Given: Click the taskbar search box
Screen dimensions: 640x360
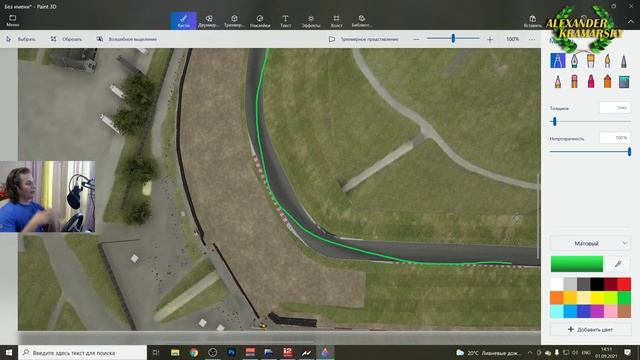Looking at the screenshot, I should [82, 352].
